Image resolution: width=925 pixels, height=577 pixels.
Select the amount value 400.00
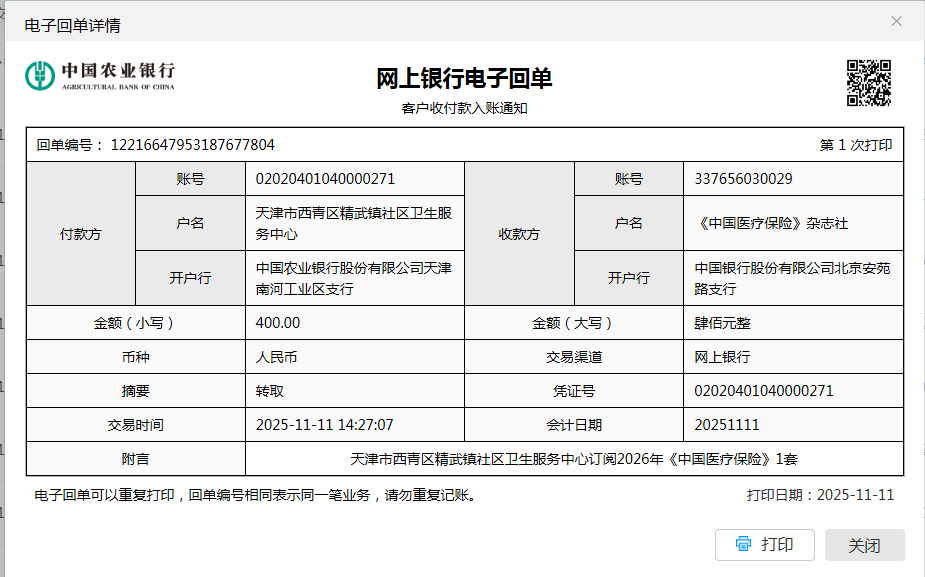click(278, 323)
